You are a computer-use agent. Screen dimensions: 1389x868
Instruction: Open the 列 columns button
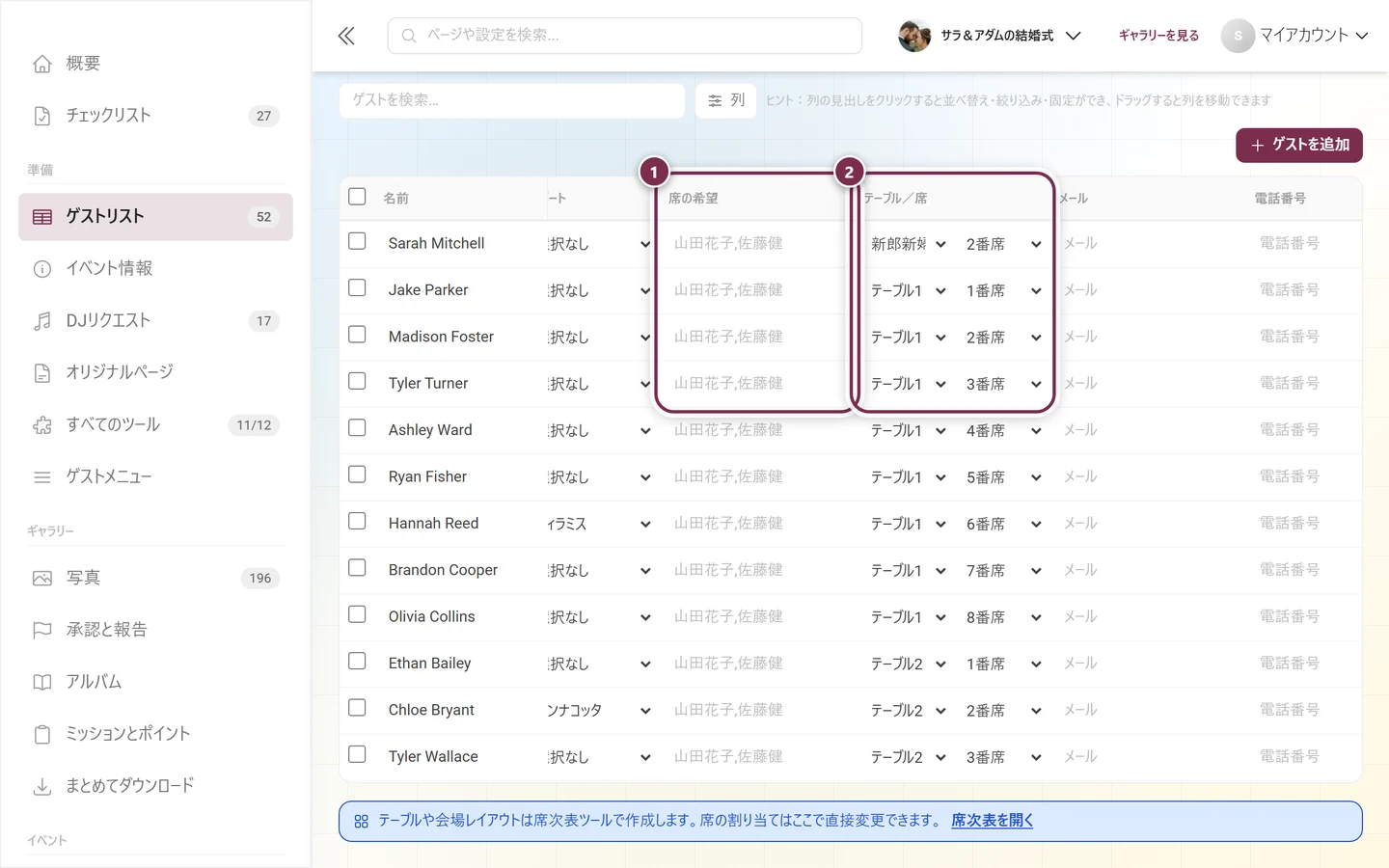pyautogui.click(x=726, y=100)
